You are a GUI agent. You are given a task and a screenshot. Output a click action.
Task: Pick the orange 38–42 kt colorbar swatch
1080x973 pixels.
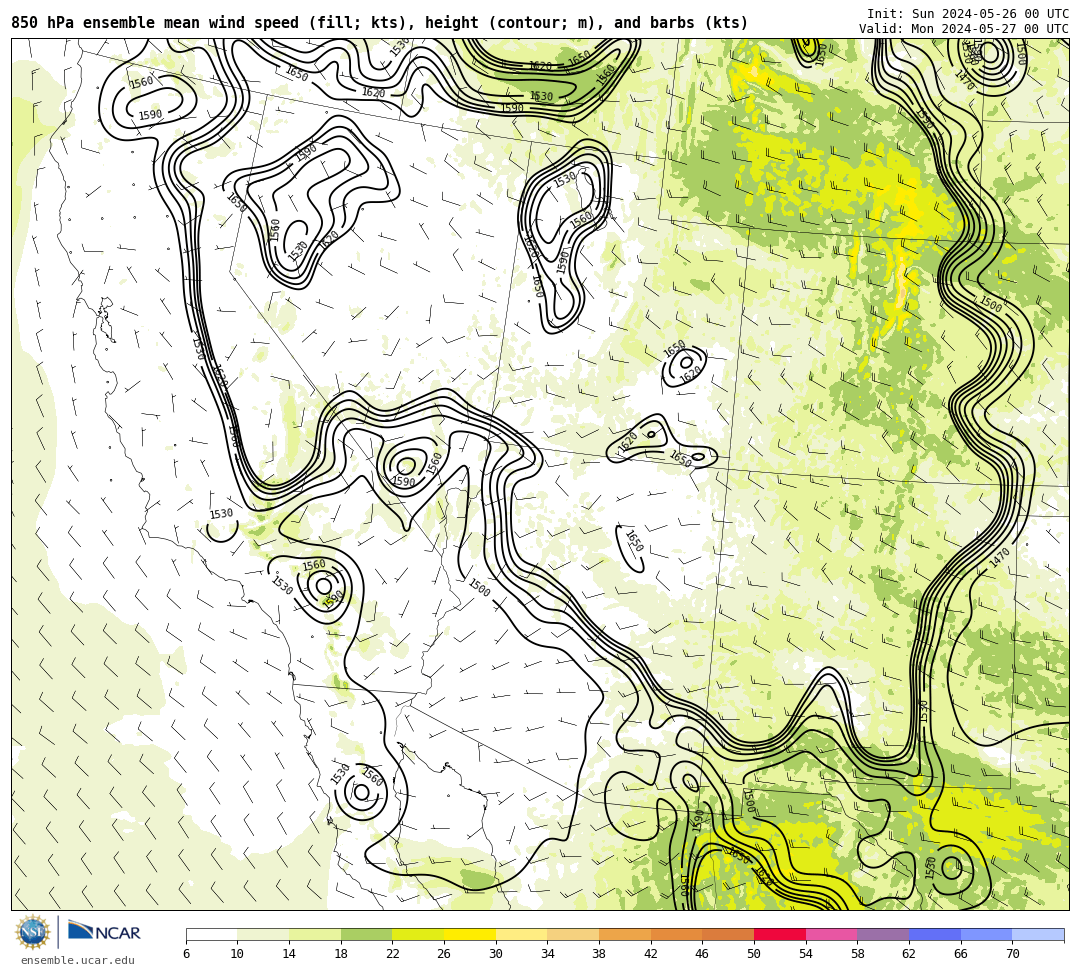click(x=625, y=934)
